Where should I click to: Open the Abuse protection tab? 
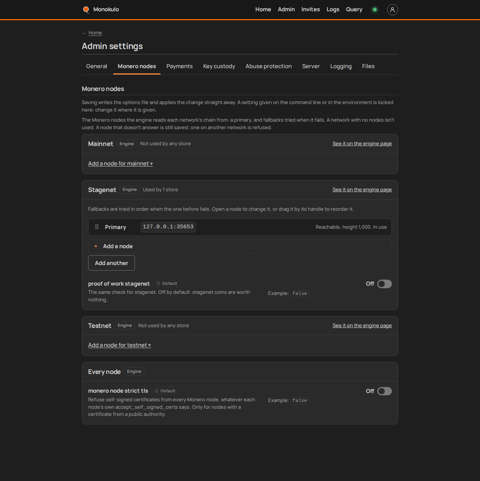[x=269, y=66]
